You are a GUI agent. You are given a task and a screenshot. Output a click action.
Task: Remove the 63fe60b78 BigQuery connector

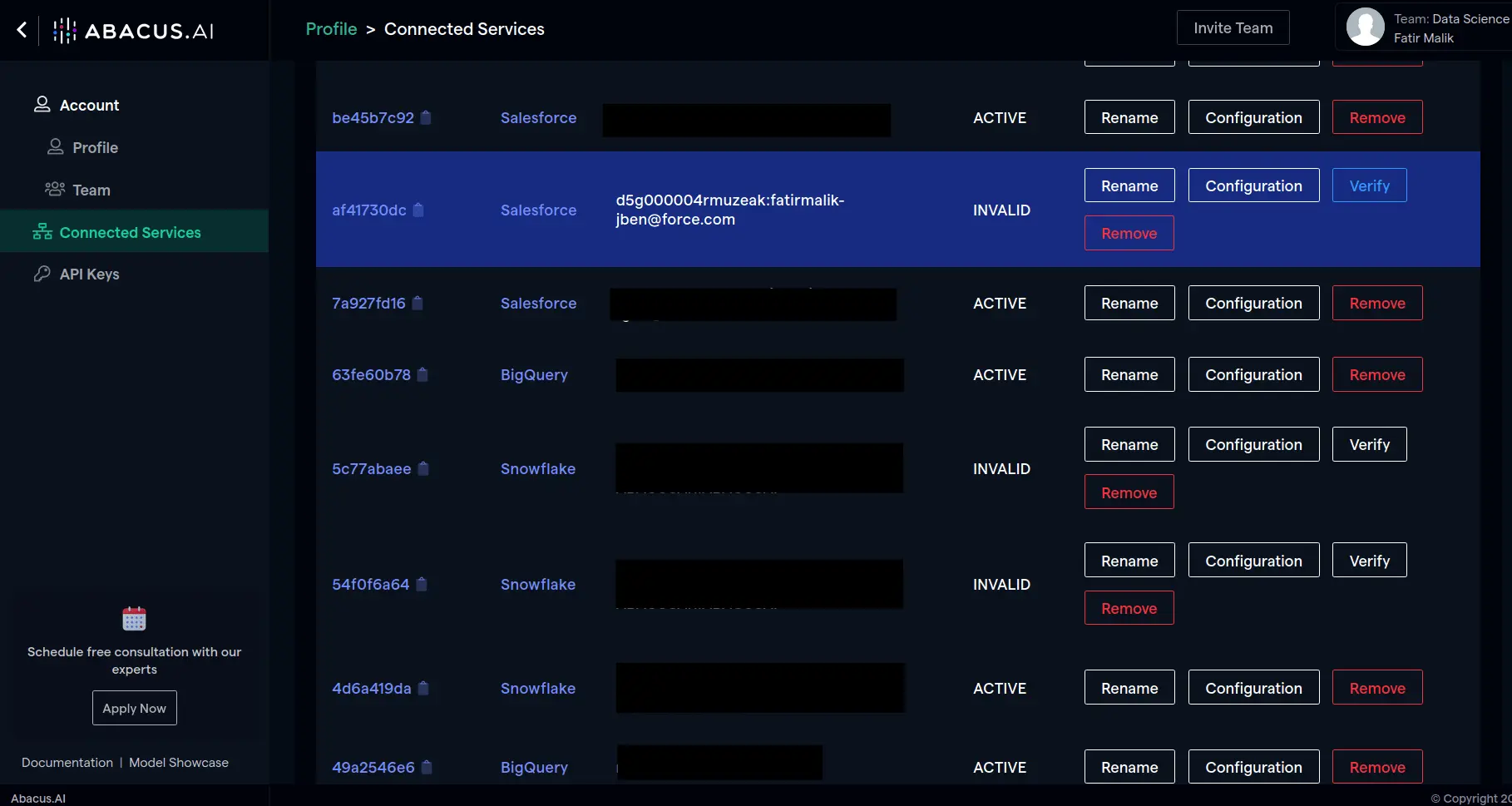click(1377, 374)
